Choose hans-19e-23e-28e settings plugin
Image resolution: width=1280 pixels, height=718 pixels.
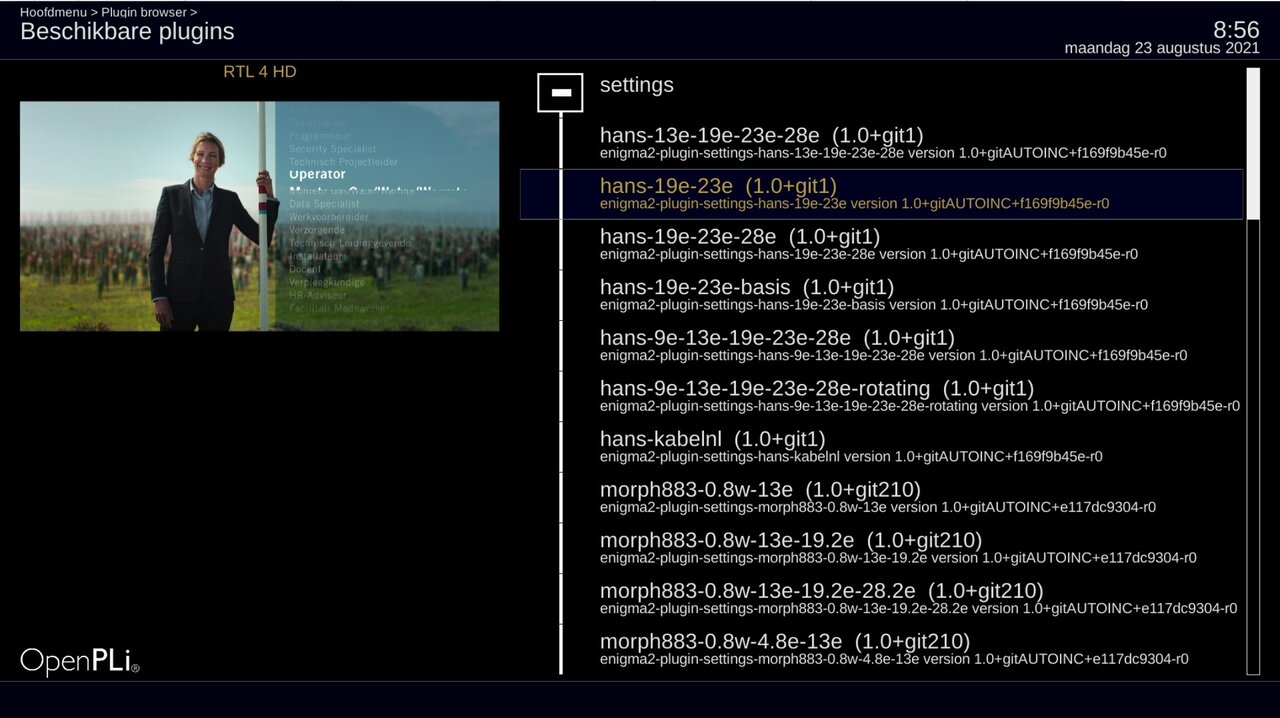880,245
